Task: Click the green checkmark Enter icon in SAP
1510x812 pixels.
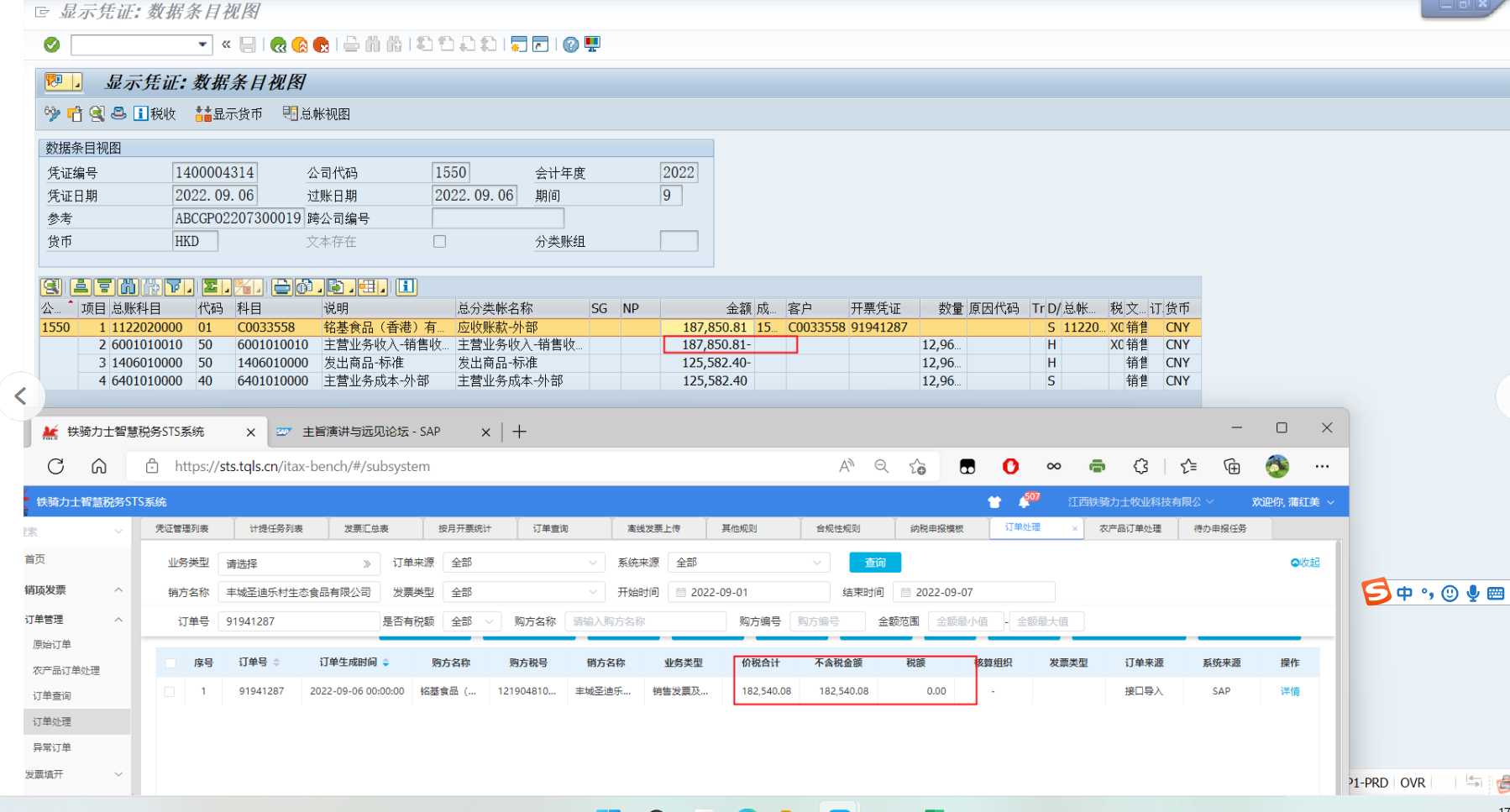Action: click(x=51, y=45)
